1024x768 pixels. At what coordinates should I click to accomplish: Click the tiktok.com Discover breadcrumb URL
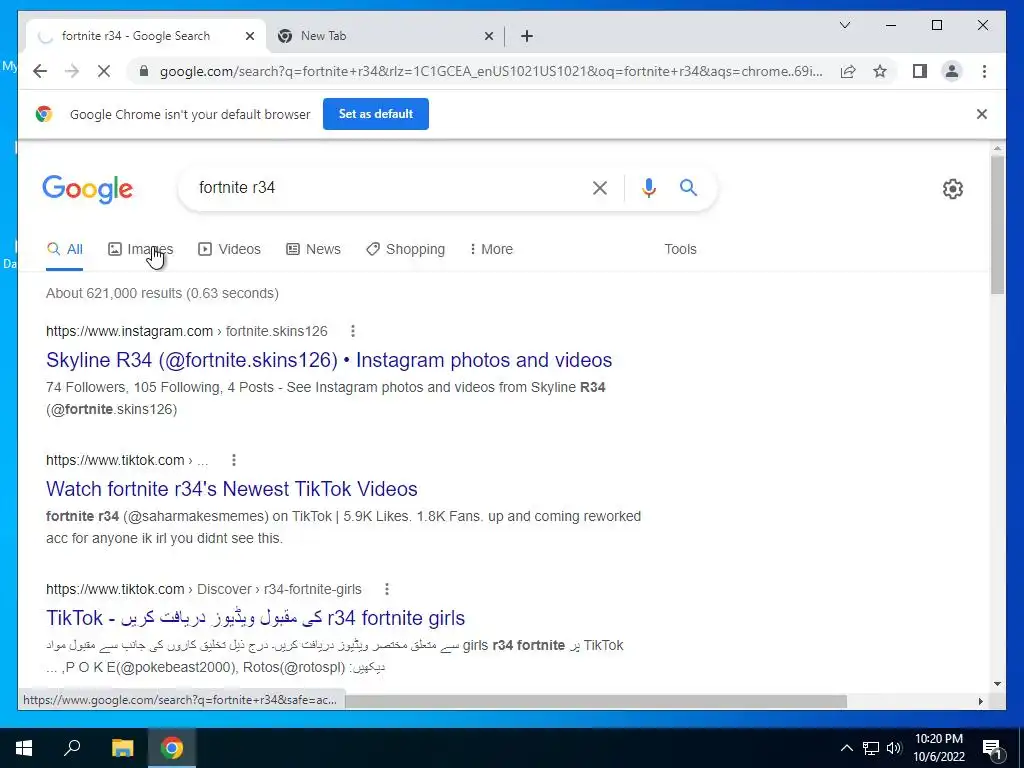point(203,589)
